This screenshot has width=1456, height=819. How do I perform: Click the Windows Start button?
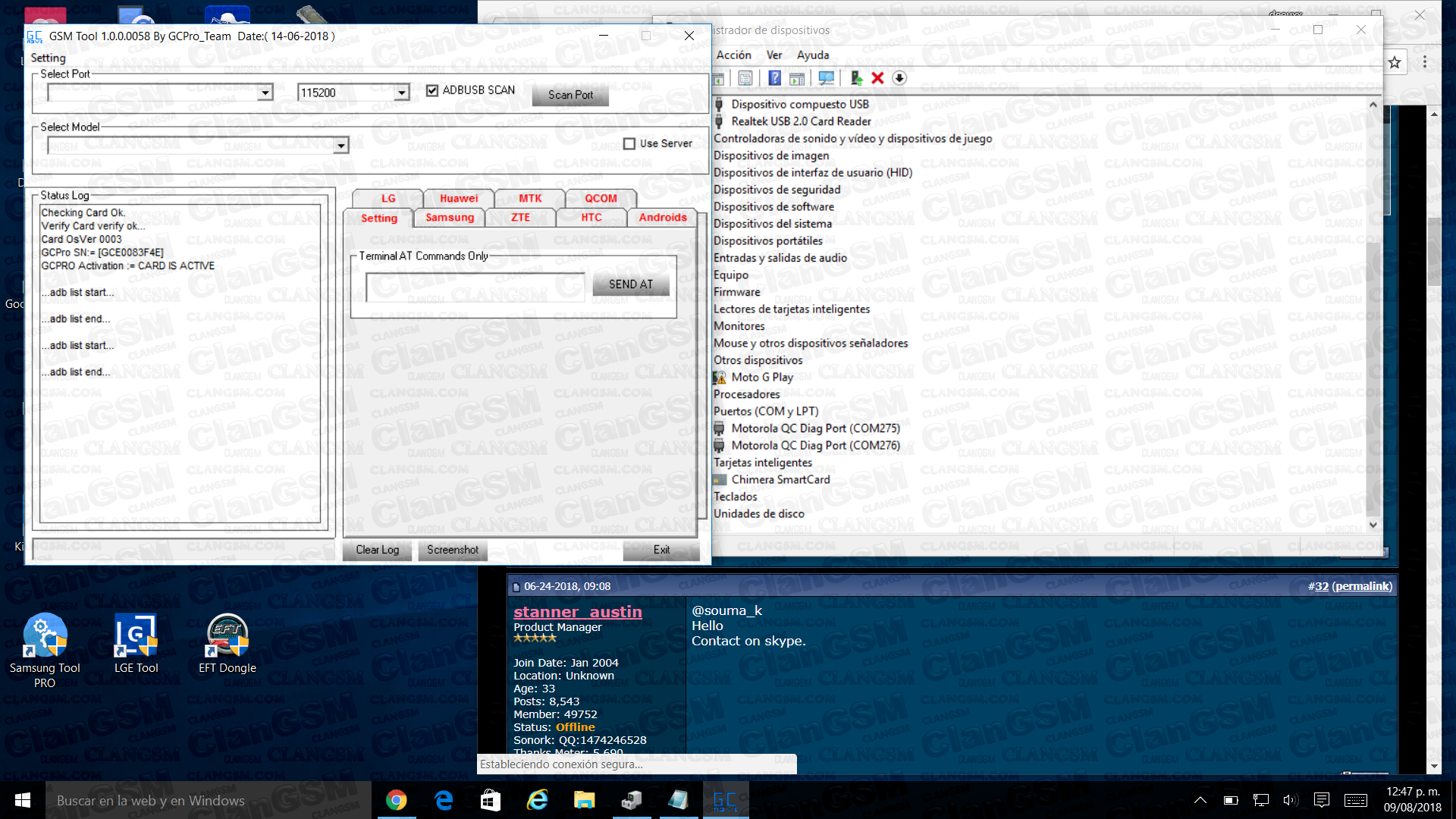click(23, 800)
